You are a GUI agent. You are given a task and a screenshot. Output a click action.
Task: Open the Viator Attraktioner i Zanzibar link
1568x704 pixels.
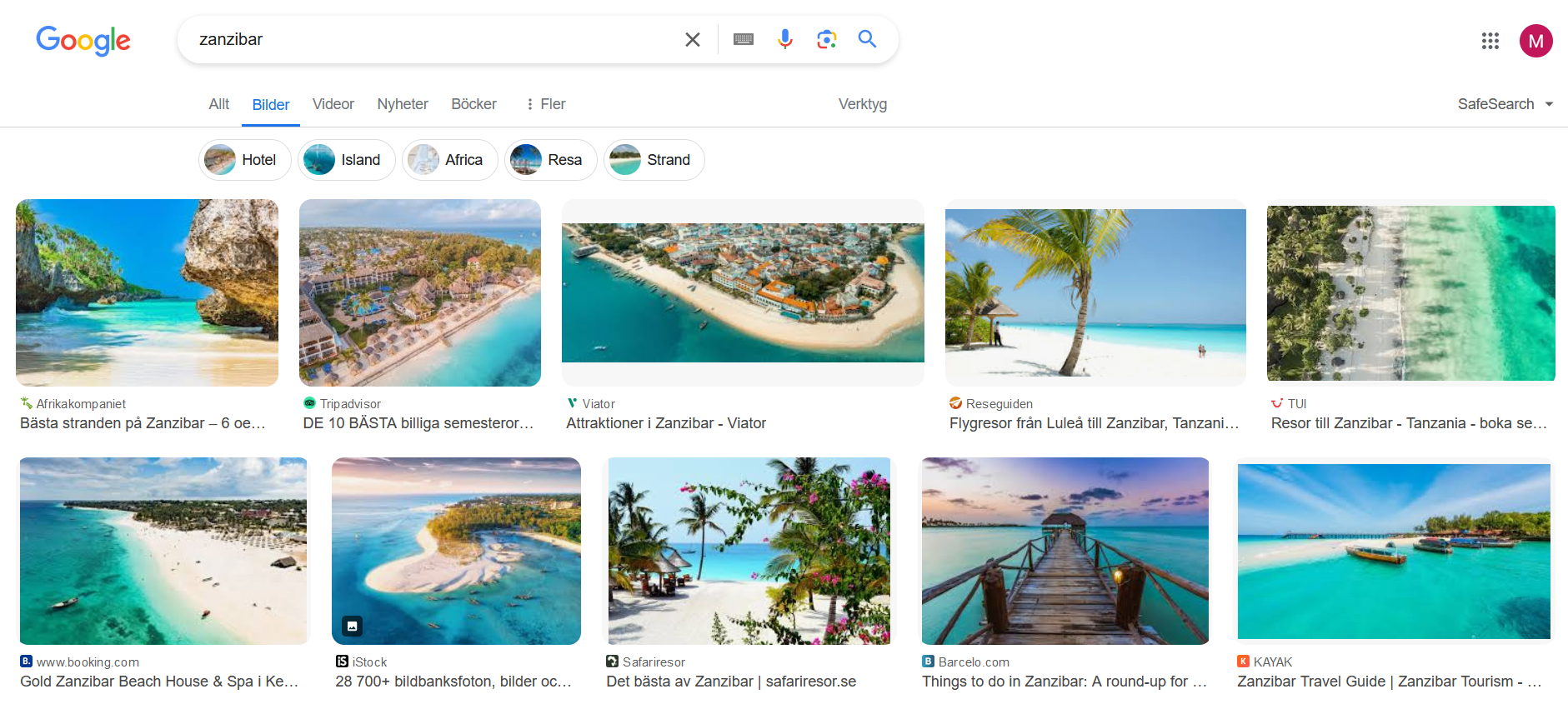click(x=665, y=423)
